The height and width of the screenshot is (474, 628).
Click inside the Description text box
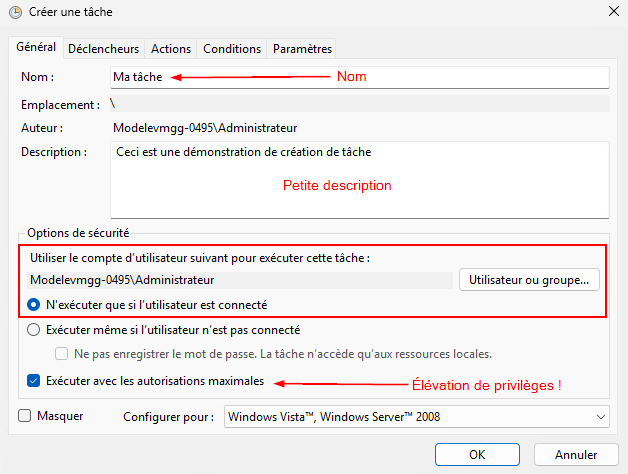(360, 180)
